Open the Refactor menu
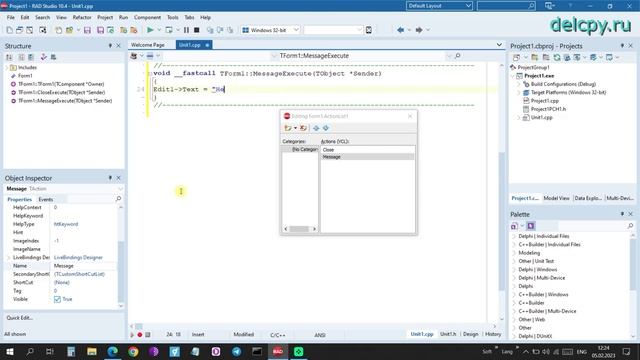Image resolution: width=640 pixels, height=360 pixels. click(82, 18)
